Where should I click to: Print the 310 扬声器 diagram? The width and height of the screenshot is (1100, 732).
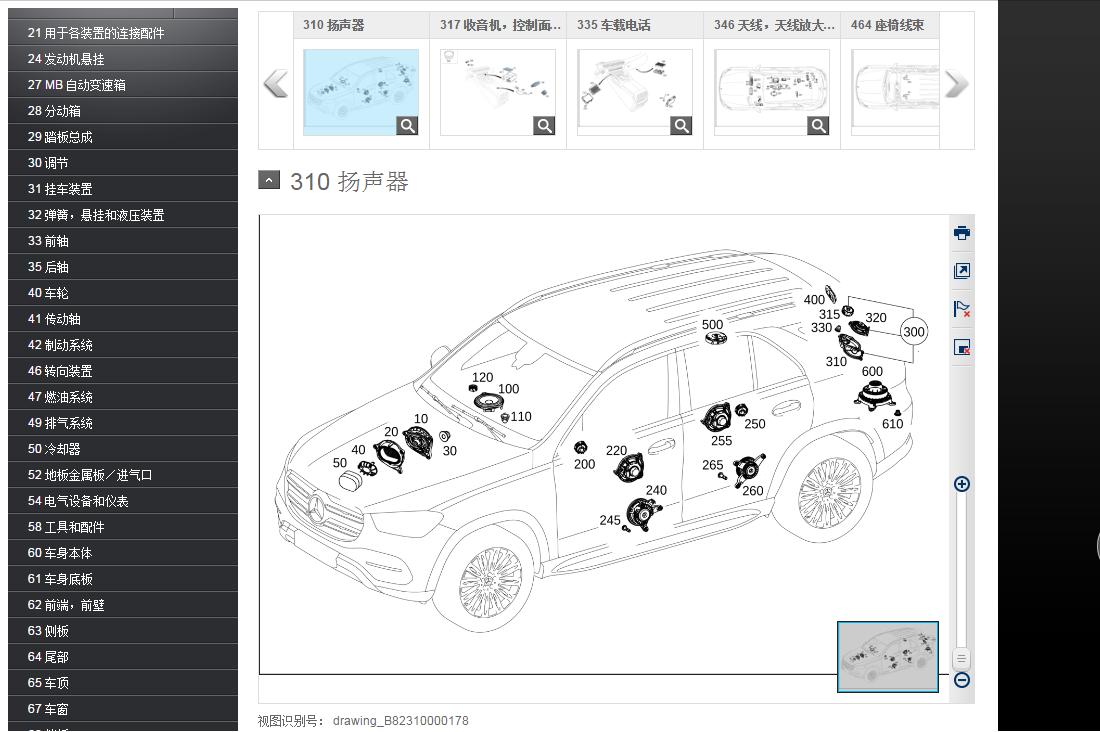click(x=961, y=232)
